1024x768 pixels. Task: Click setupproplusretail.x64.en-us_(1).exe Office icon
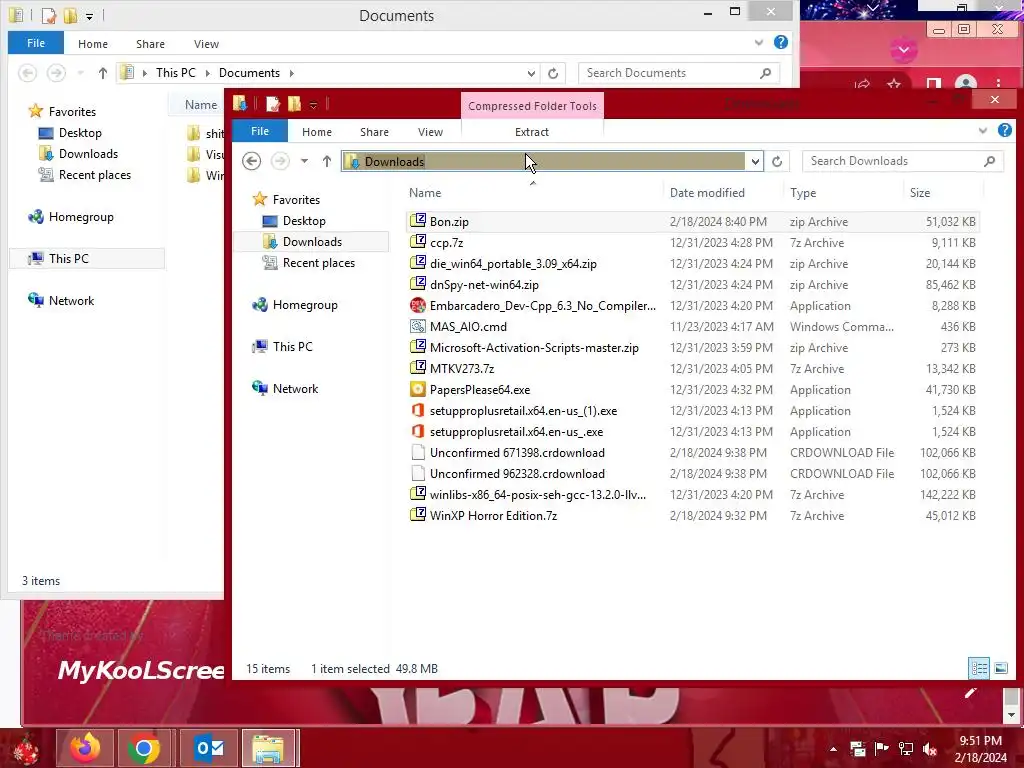click(x=417, y=410)
